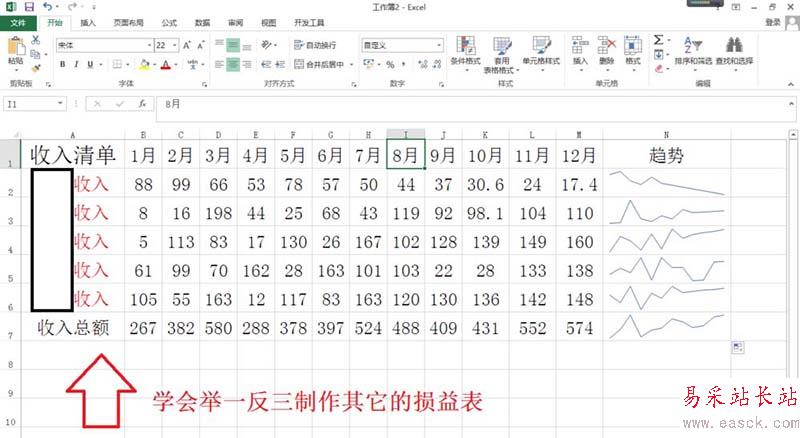Expand Merge & Center (合并后居中) dropdown arrow
The height and width of the screenshot is (438, 800).
click(352, 65)
